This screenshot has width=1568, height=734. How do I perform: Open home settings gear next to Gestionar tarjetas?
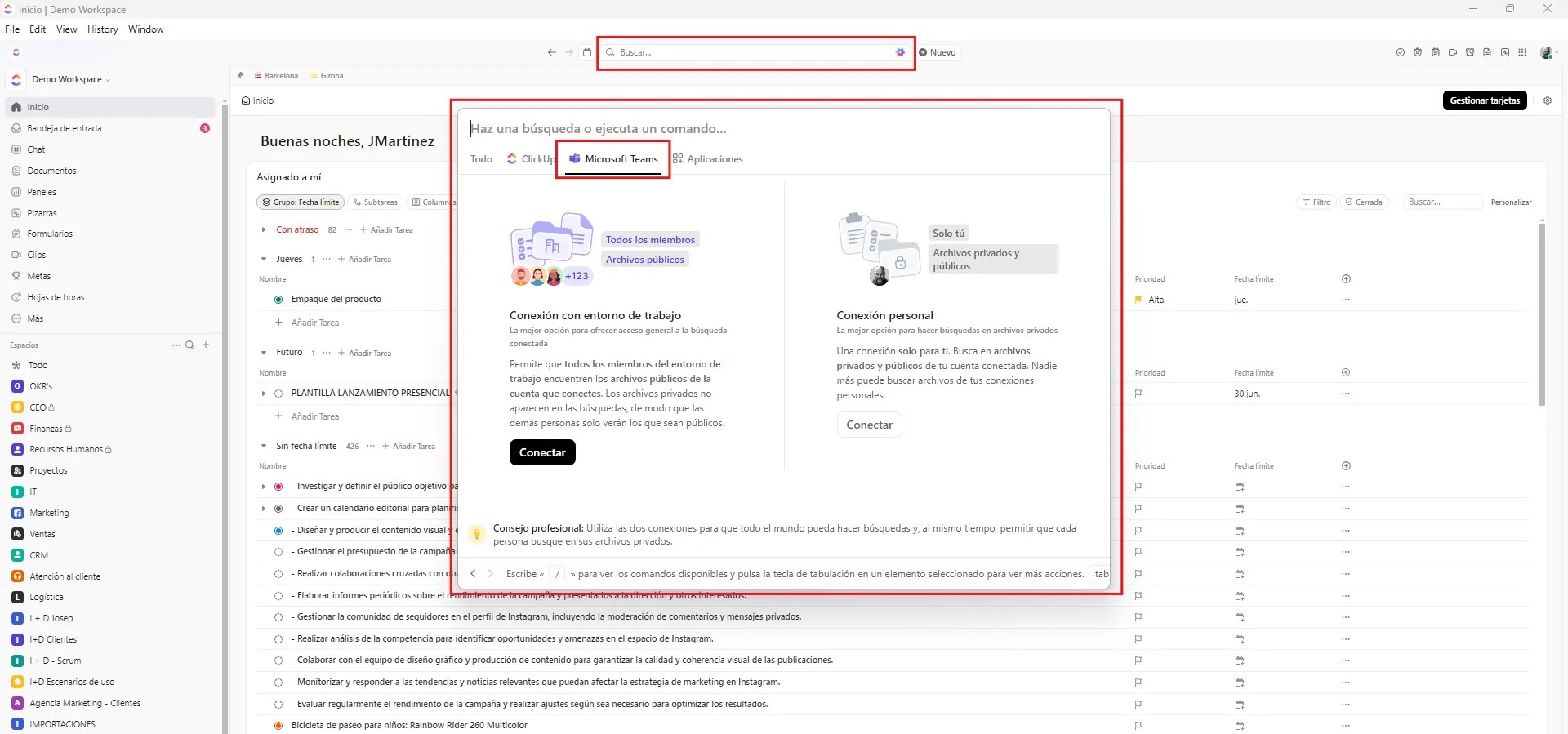[1548, 100]
